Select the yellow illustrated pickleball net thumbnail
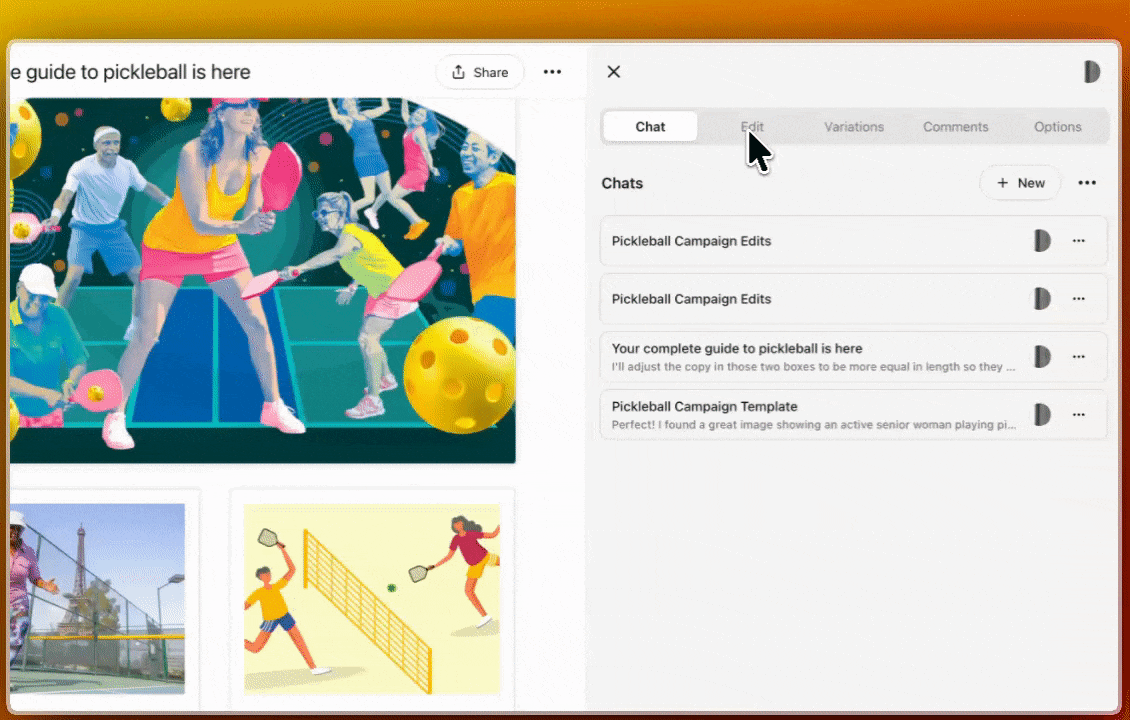 click(x=372, y=598)
